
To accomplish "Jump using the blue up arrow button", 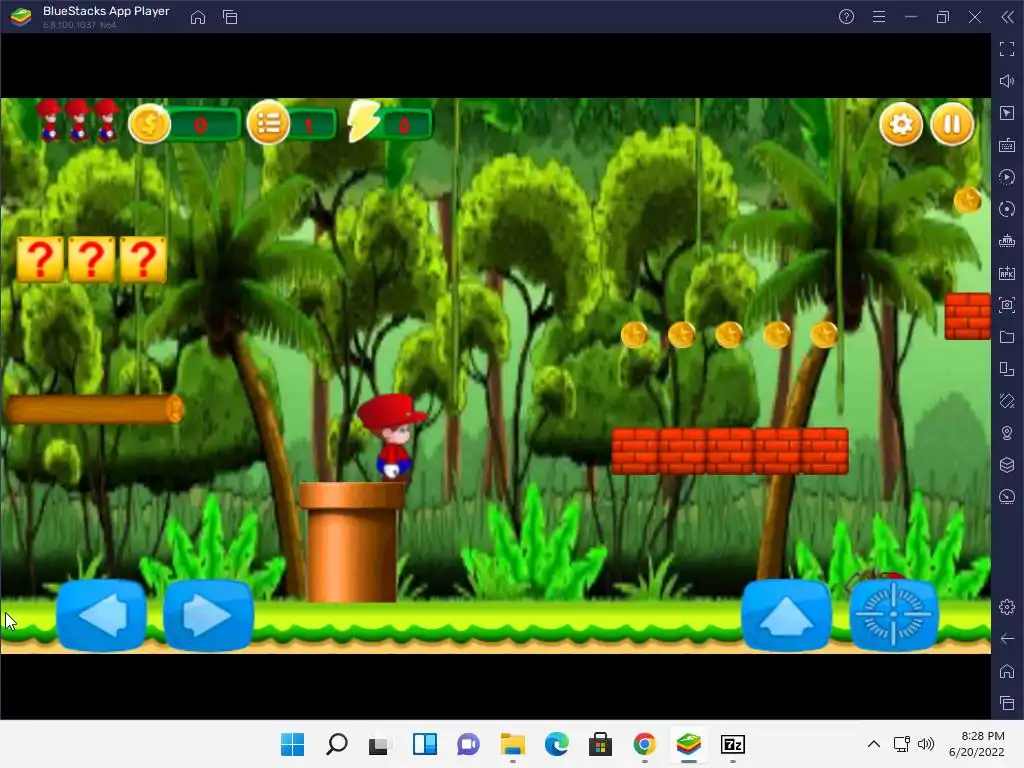I will coord(786,615).
